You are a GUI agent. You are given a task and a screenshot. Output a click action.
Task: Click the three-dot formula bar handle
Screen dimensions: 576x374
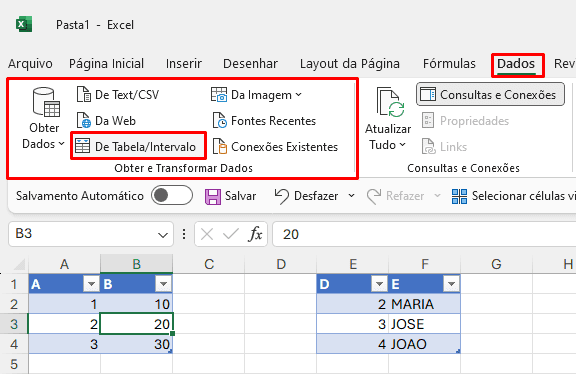point(184,234)
